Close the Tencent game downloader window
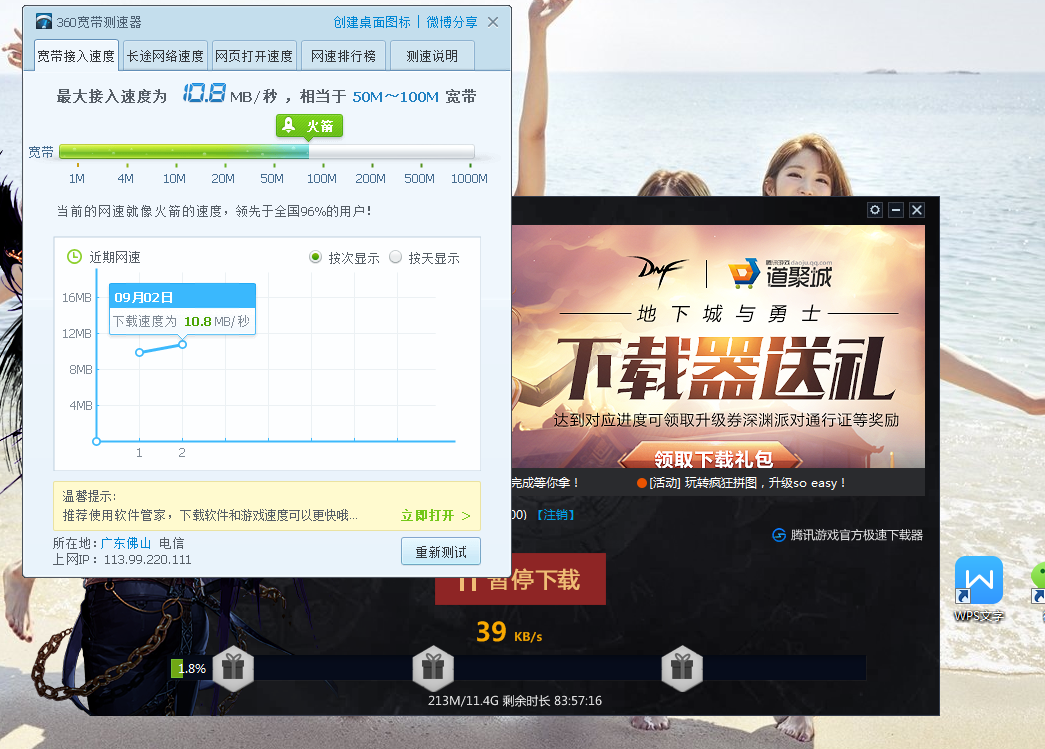 click(x=917, y=210)
